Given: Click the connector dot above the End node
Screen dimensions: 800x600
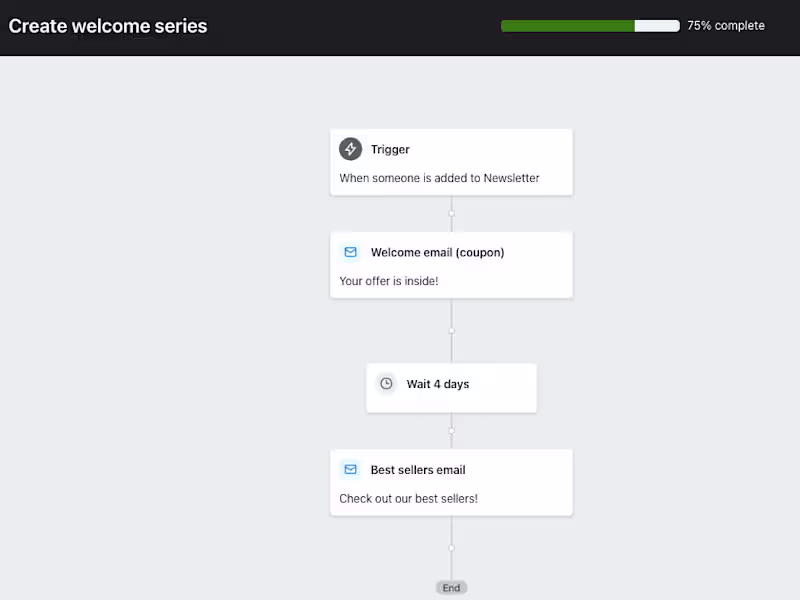Looking at the screenshot, I should 451,548.
